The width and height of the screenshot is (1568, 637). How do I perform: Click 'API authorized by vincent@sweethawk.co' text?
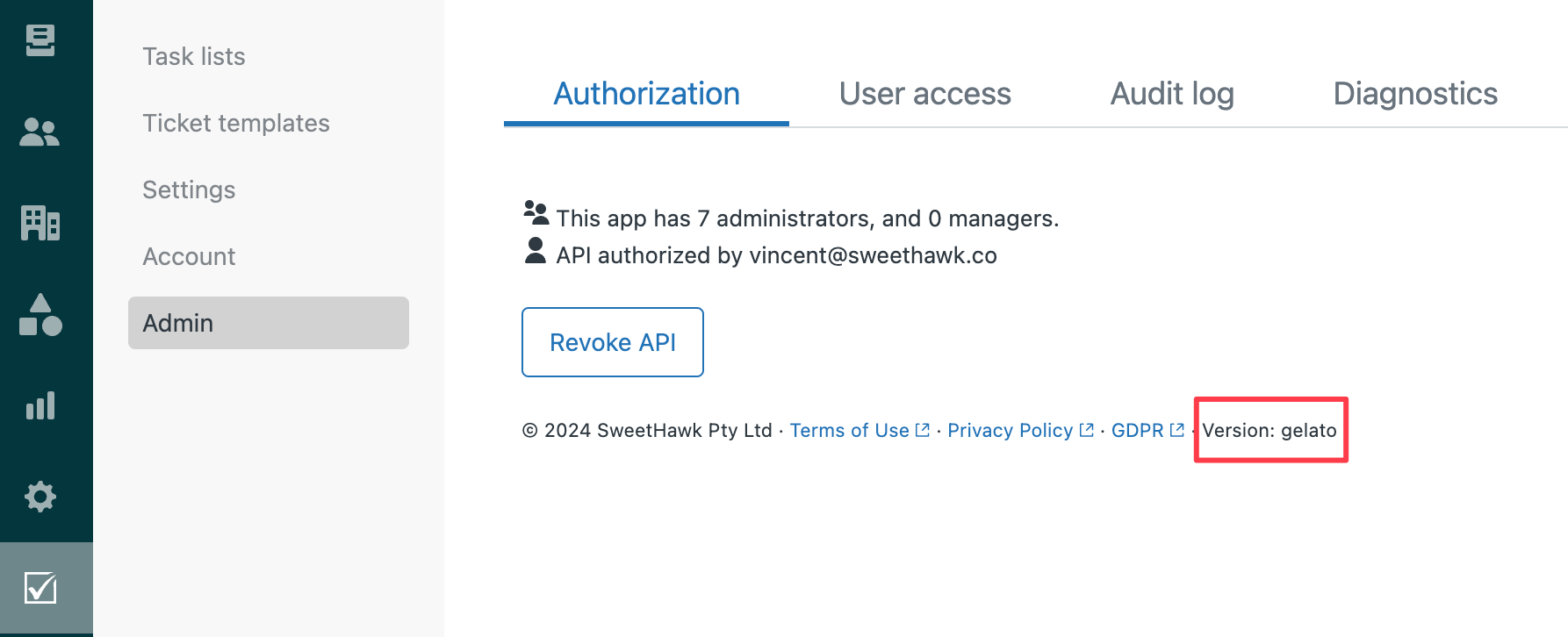pyautogui.click(x=776, y=255)
